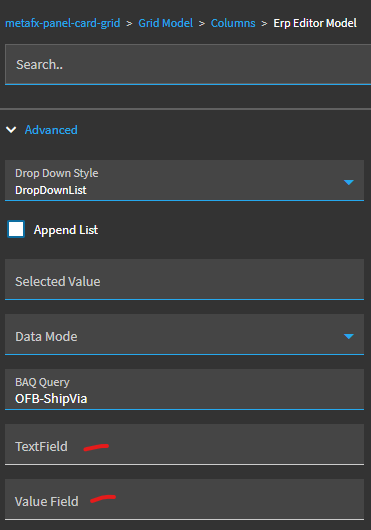Image resolution: width=371 pixels, height=530 pixels.
Task: Click into the TextField input
Action: [x=184, y=444]
